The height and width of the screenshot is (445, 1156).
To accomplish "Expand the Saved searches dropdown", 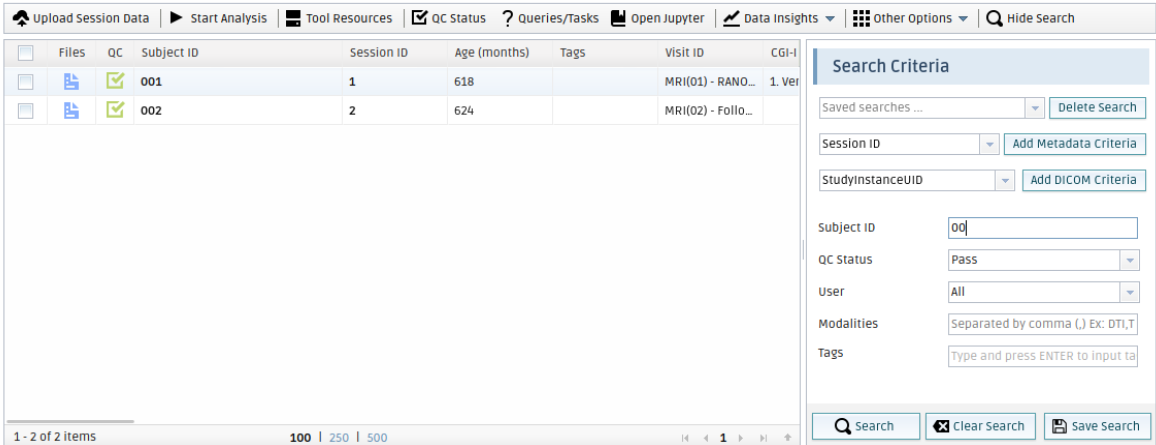I will click(1033, 108).
